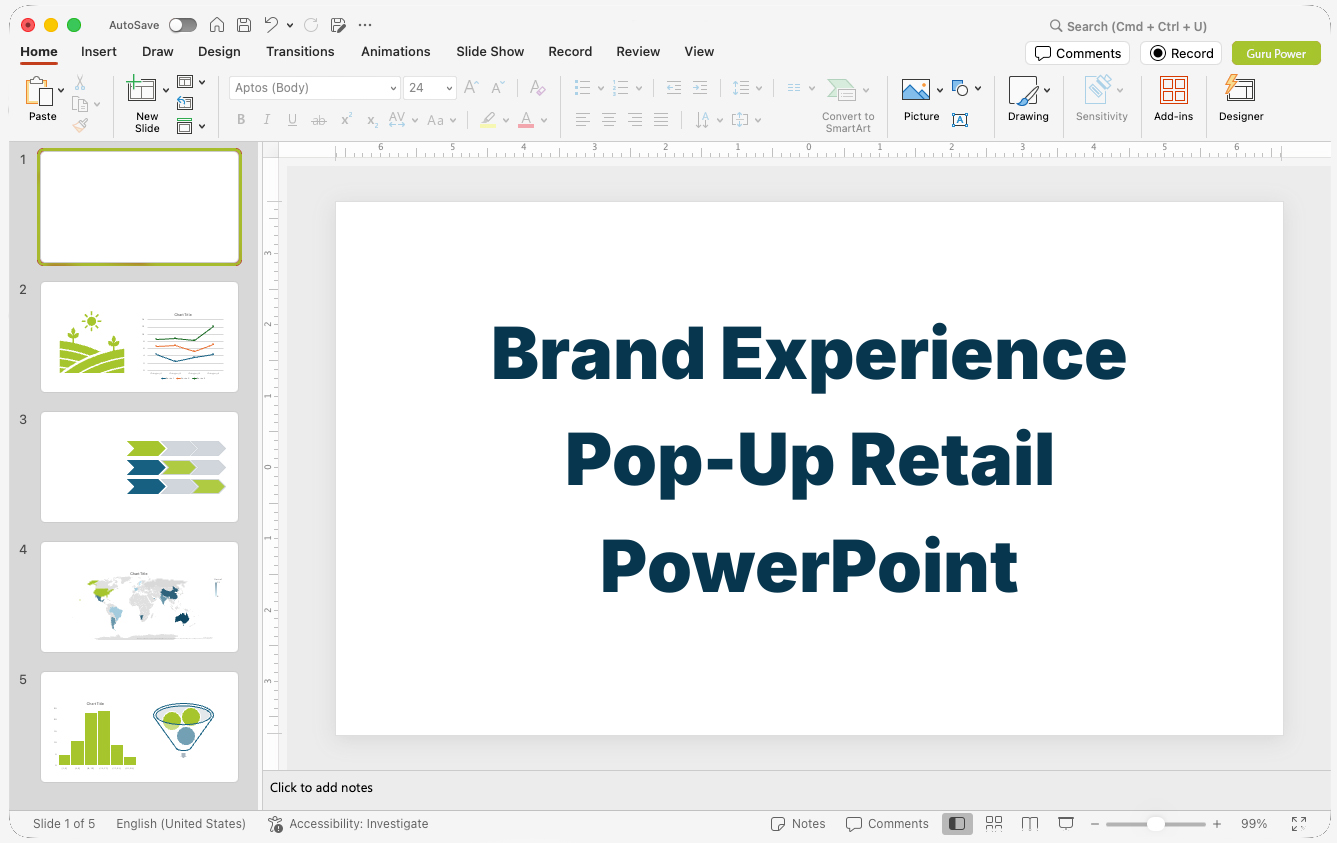Open the Insert tab
This screenshot has width=1337, height=843.
click(x=99, y=51)
